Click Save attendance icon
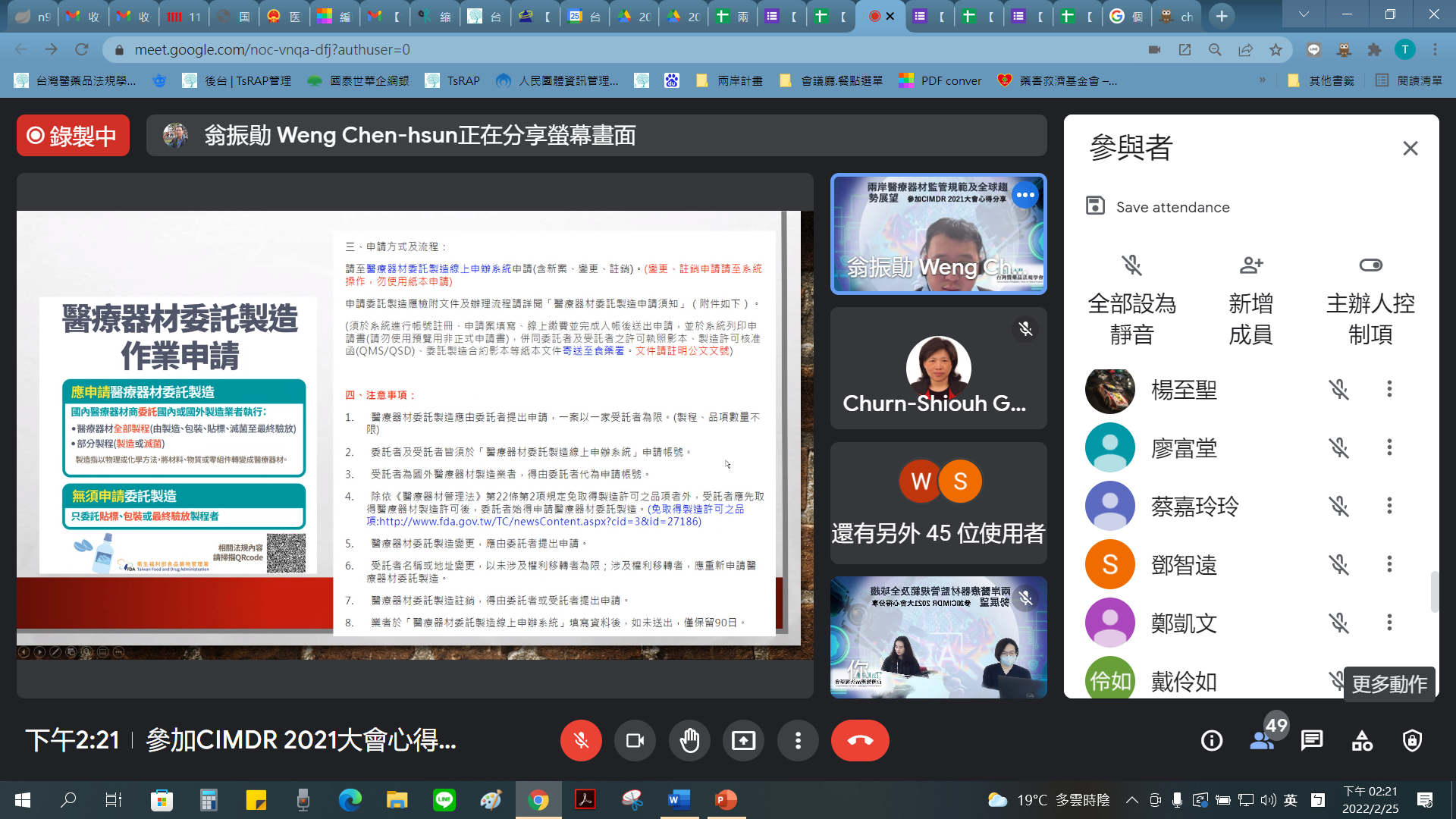The height and width of the screenshot is (819, 1456). (1095, 206)
